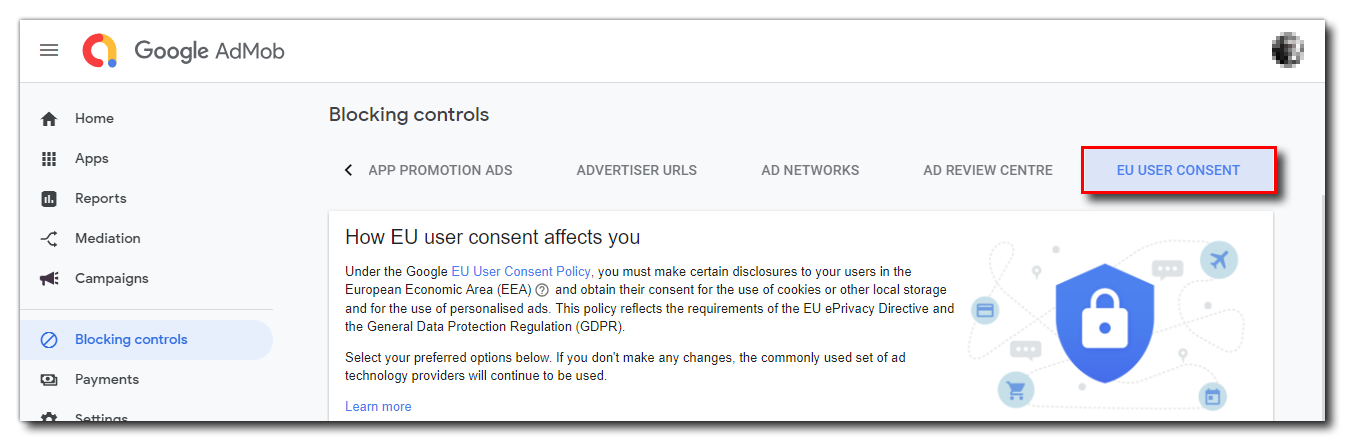
Task: Switch to the Advertiser URLs tab
Action: tap(636, 170)
